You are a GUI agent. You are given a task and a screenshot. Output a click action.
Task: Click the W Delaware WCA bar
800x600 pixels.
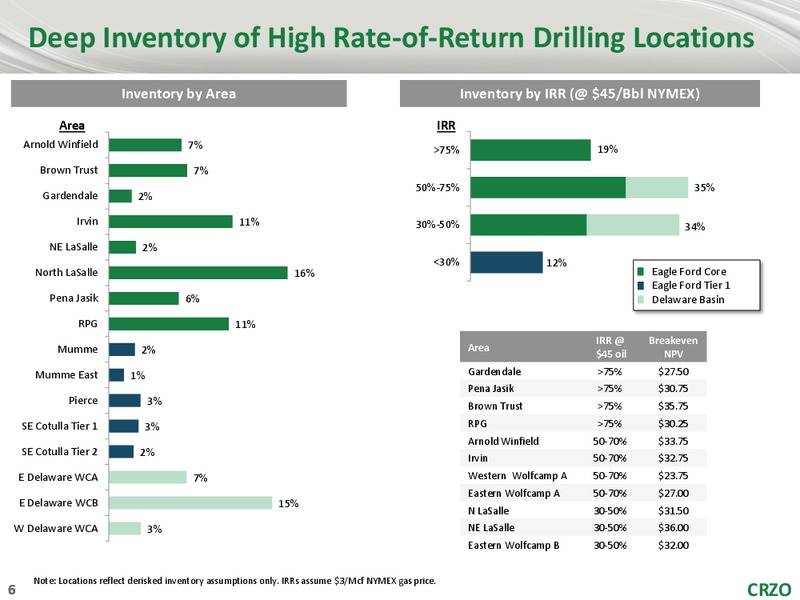pyautogui.click(x=124, y=528)
